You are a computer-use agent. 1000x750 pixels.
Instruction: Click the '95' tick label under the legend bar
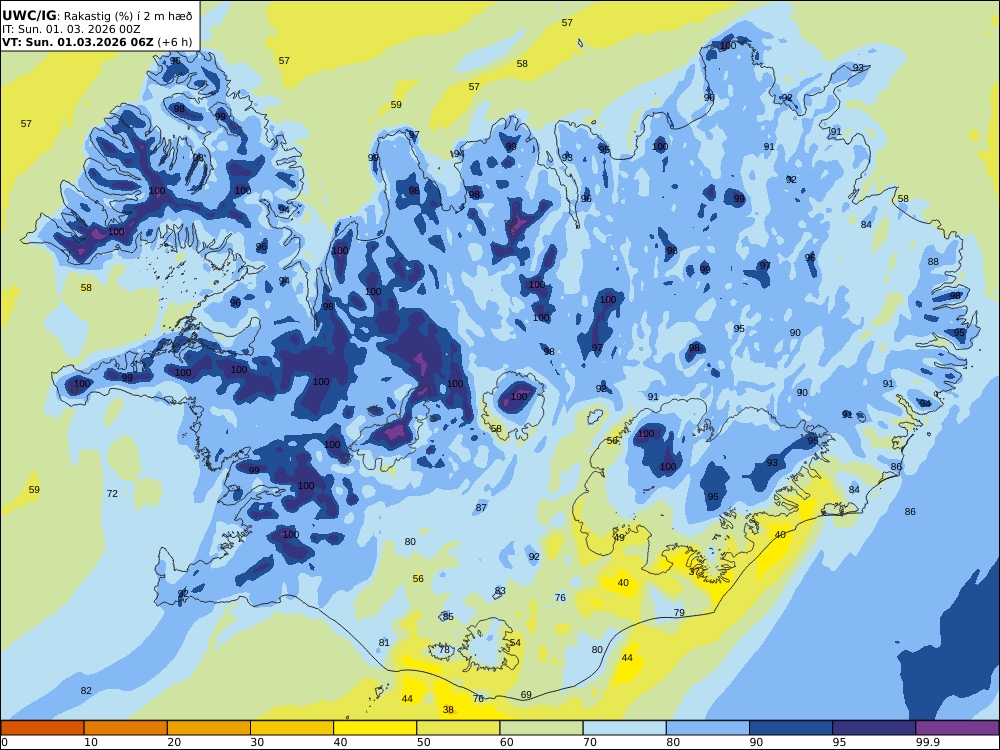click(x=839, y=742)
